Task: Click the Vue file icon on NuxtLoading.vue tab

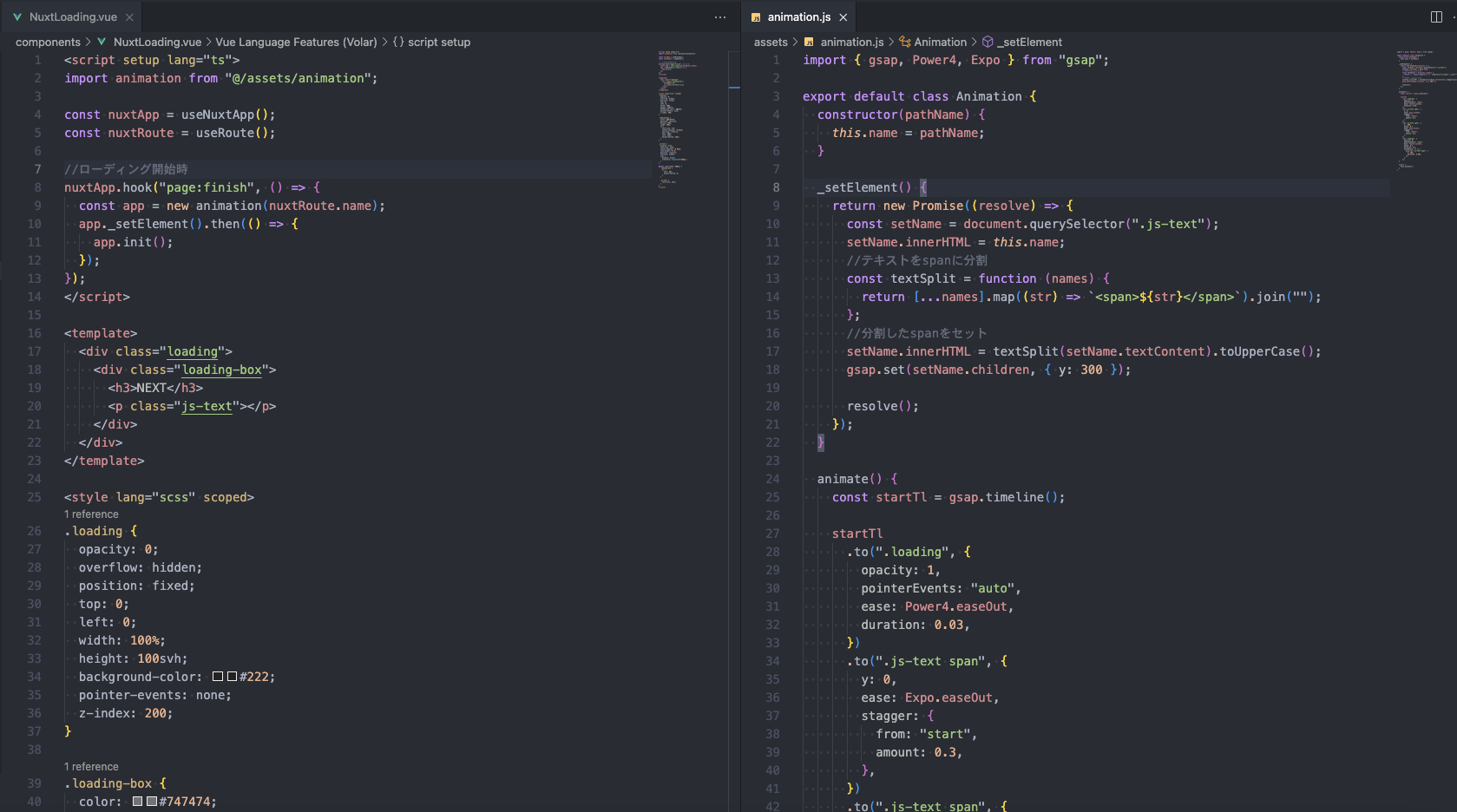Action: pyautogui.click(x=17, y=16)
